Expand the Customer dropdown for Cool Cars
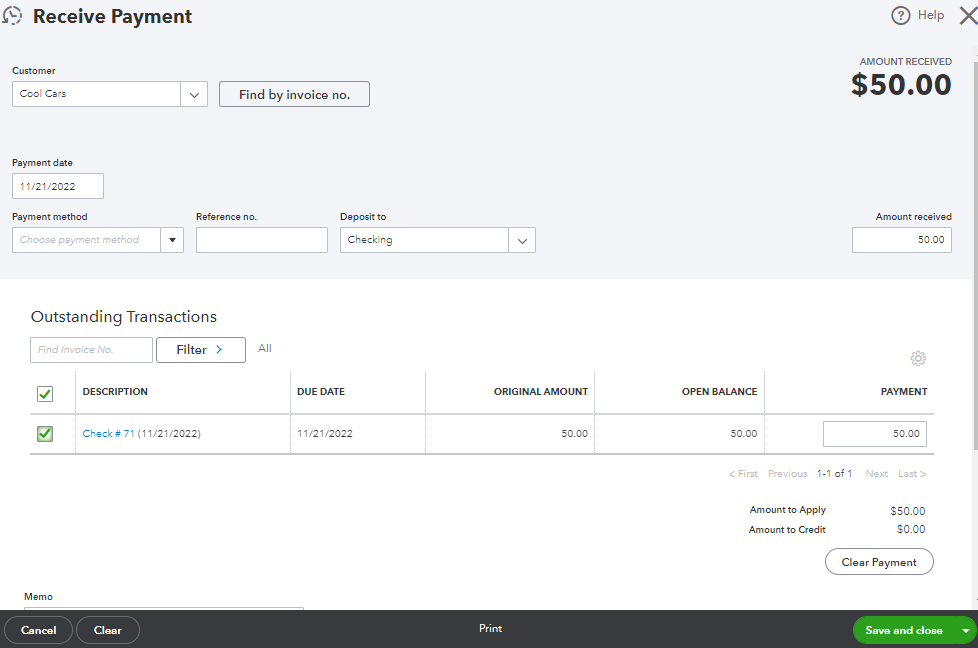978x648 pixels. tap(194, 94)
